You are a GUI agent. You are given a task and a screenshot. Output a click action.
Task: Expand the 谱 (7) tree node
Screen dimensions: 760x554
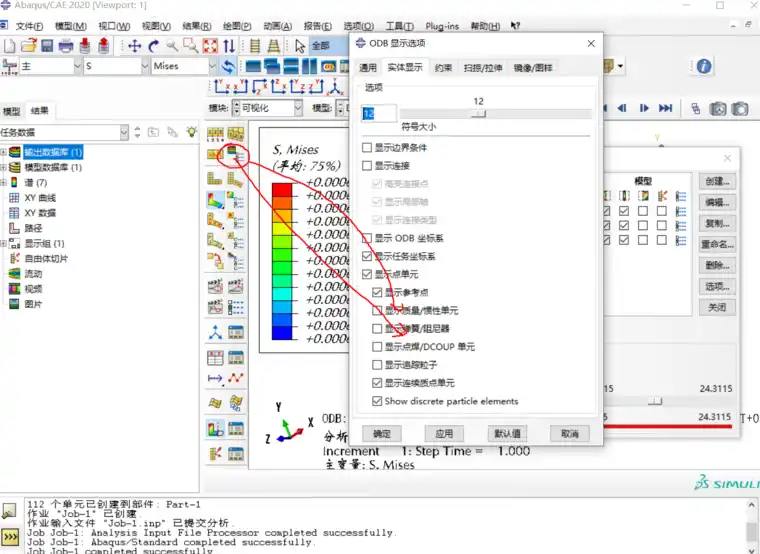tap(3, 183)
